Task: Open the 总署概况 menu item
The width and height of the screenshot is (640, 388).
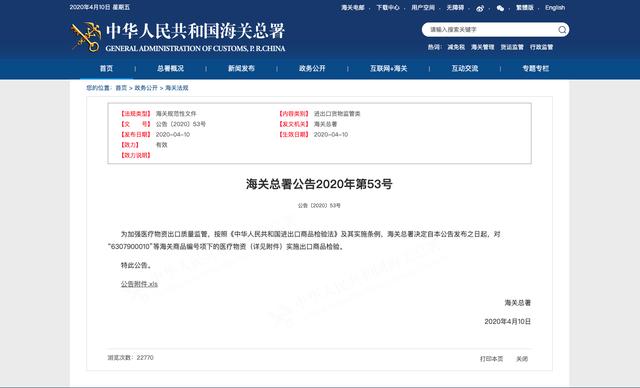Action: (x=170, y=69)
